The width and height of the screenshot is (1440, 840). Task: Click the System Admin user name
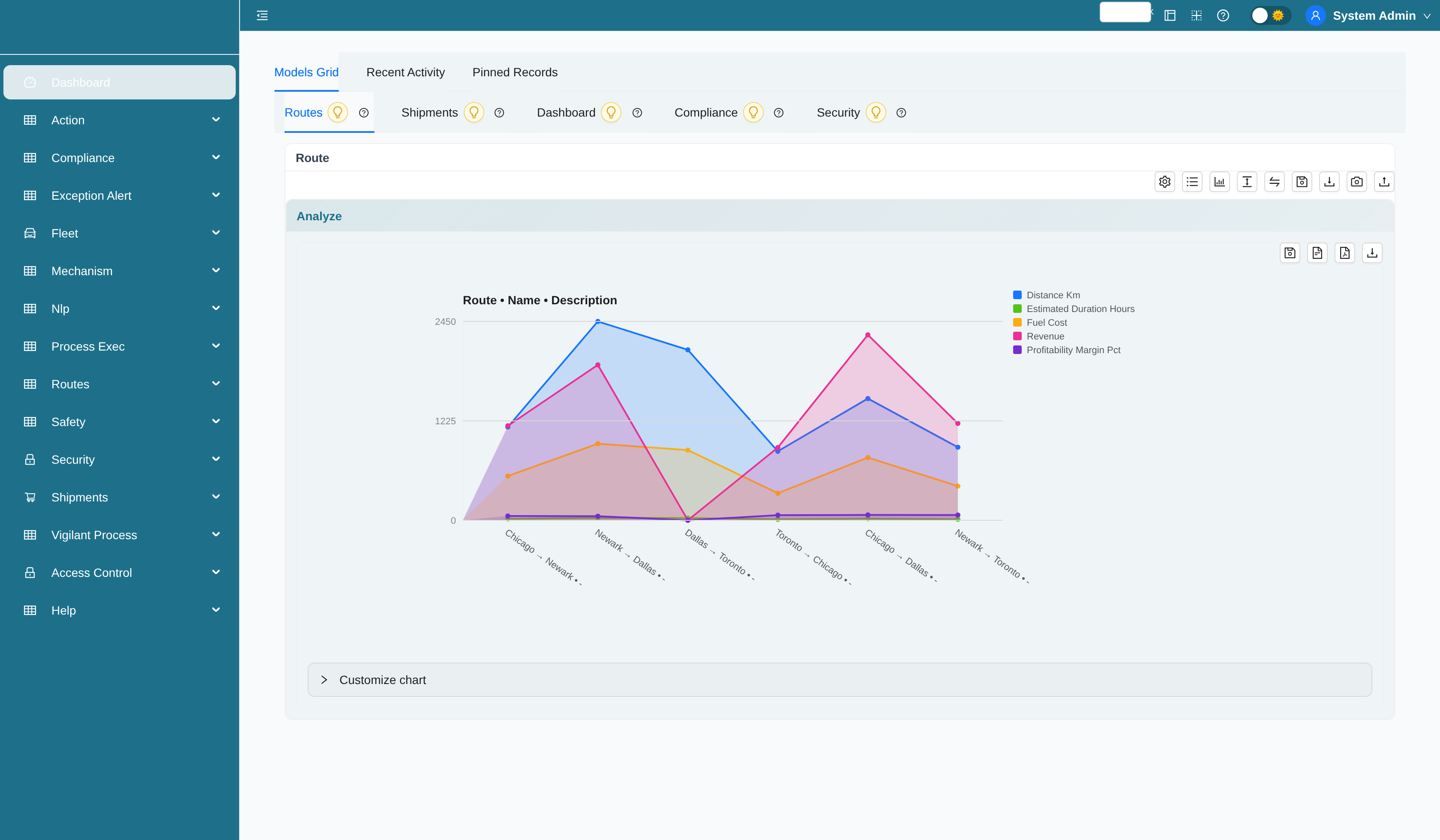[1374, 15]
